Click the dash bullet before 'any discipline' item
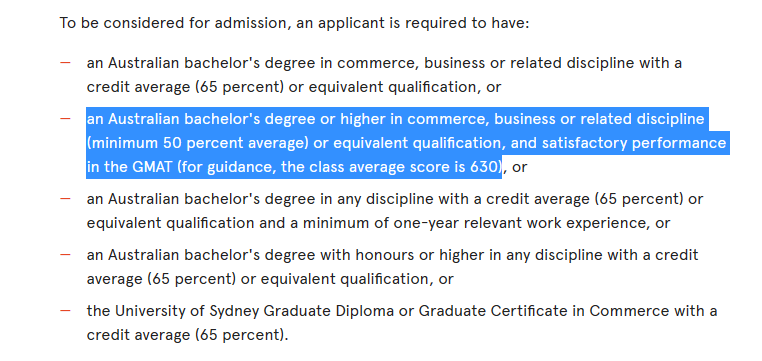This screenshot has height=361, width=762. click(65, 199)
